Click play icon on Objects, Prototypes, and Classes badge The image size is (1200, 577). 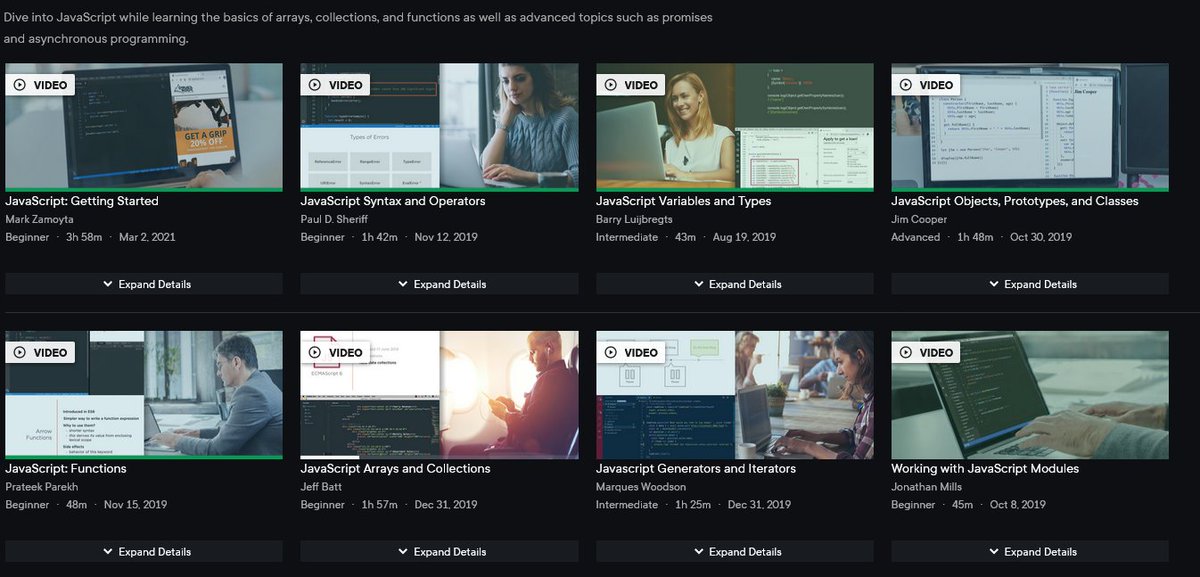coord(906,85)
